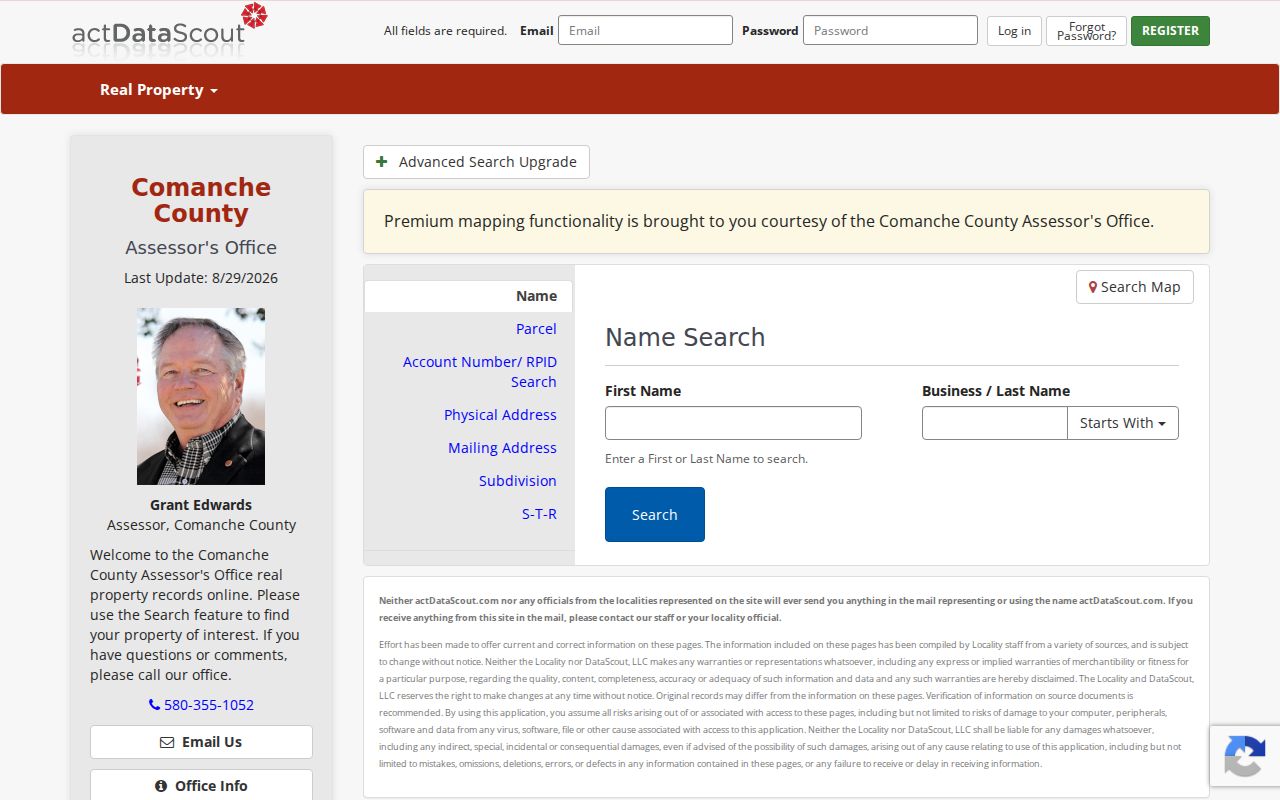Viewport: 1280px width, 800px height.
Task: Open the Search Map view
Action: click(x=1135, y=287)
